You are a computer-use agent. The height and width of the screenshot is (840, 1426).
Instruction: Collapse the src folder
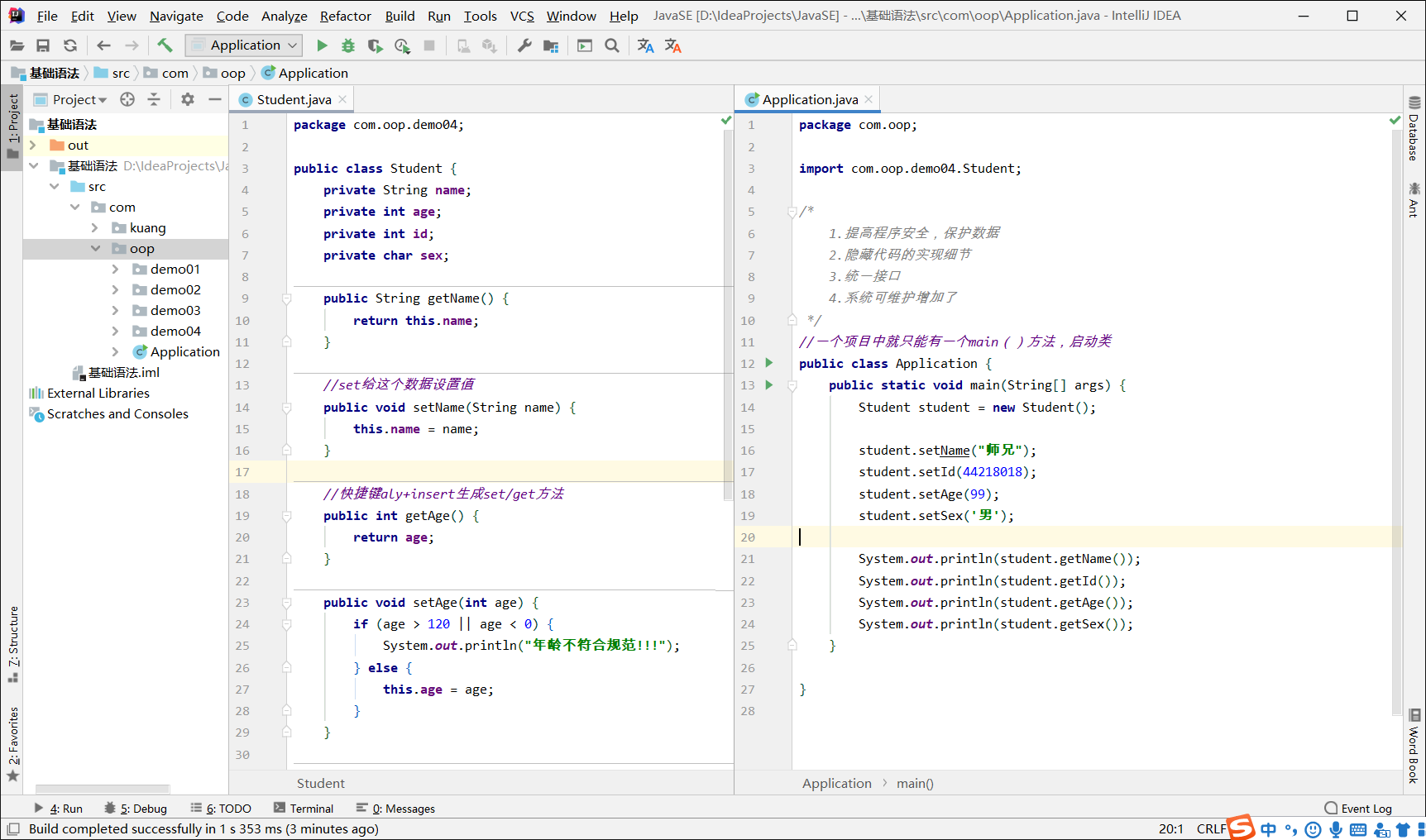tap(54, 186)
